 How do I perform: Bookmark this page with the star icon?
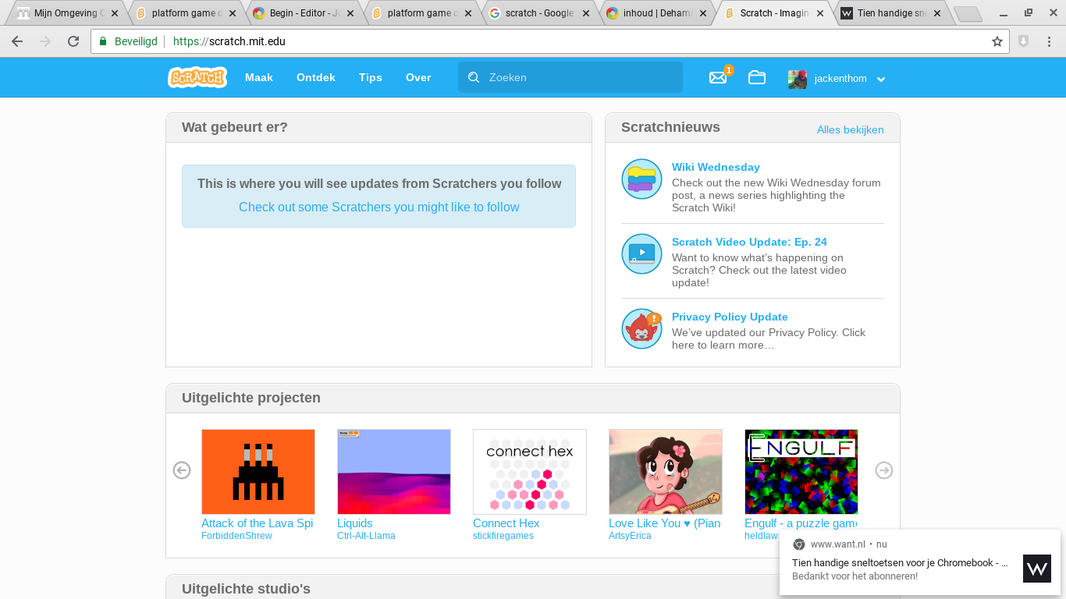(x=997, y=41)
